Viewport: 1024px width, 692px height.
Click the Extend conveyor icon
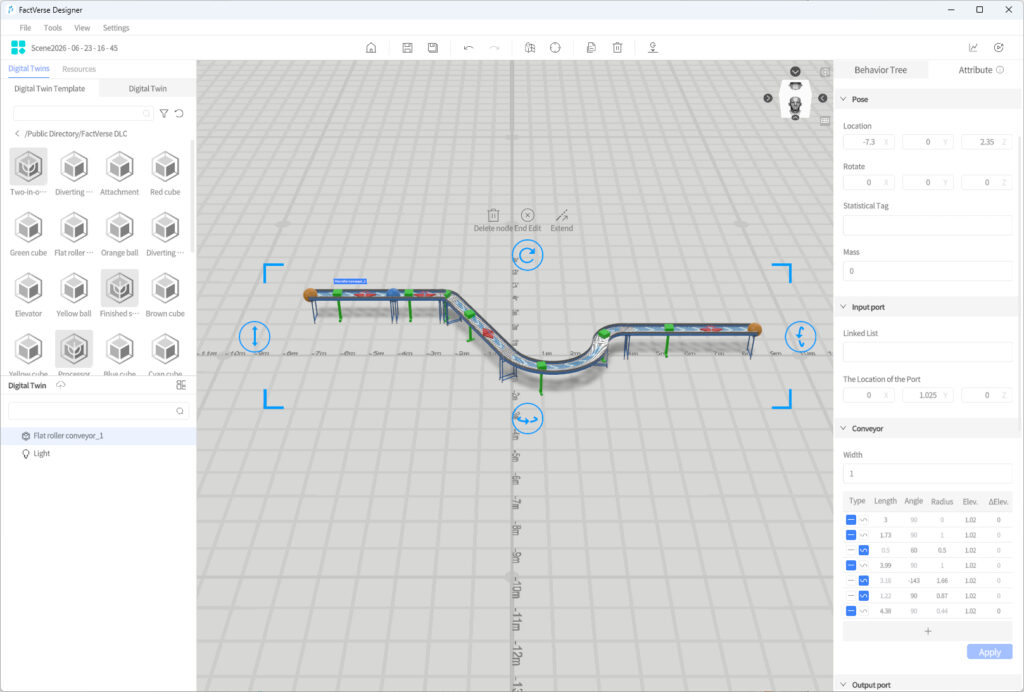[562, 215]
